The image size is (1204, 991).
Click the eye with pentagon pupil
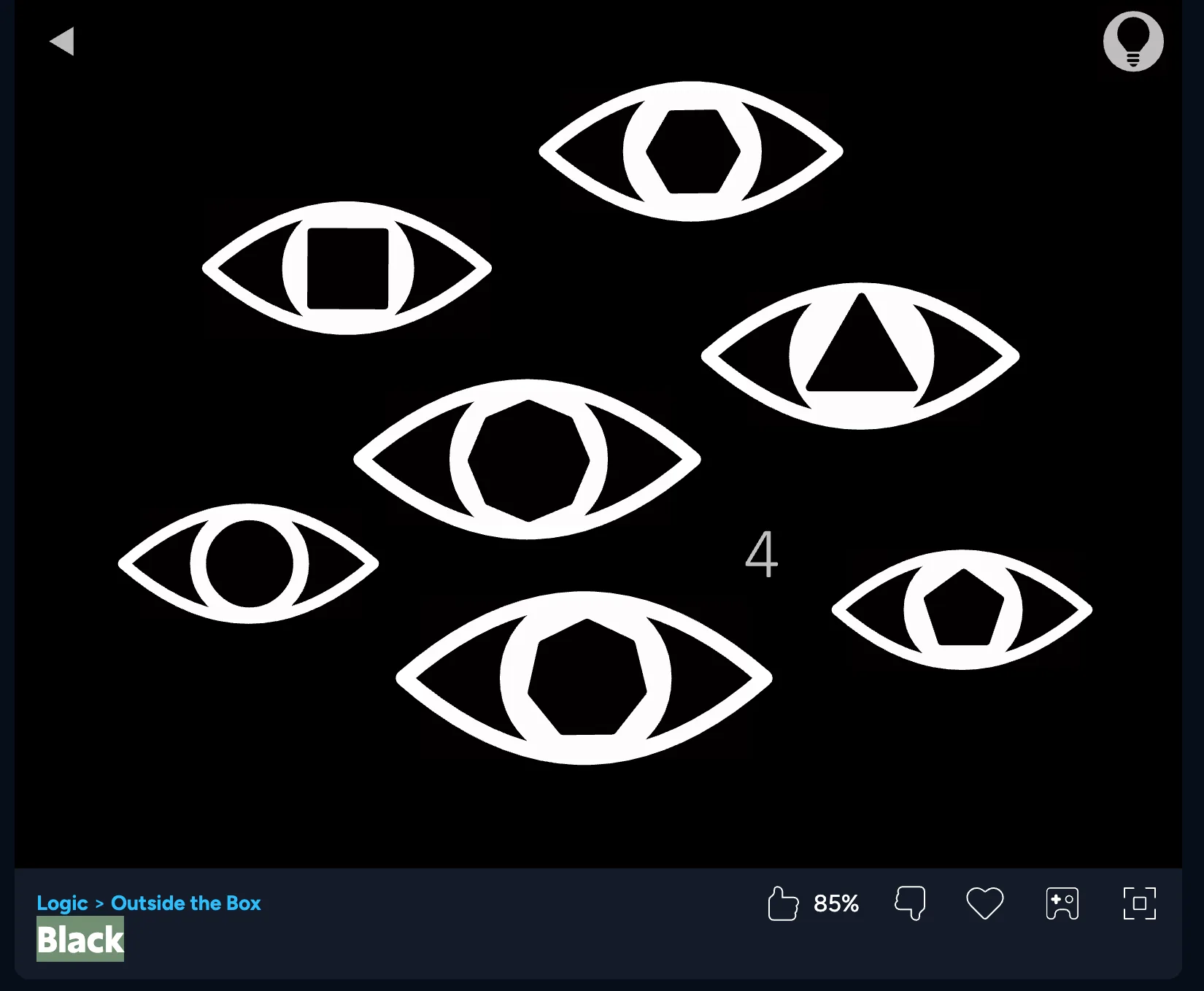tap(962, 609)
